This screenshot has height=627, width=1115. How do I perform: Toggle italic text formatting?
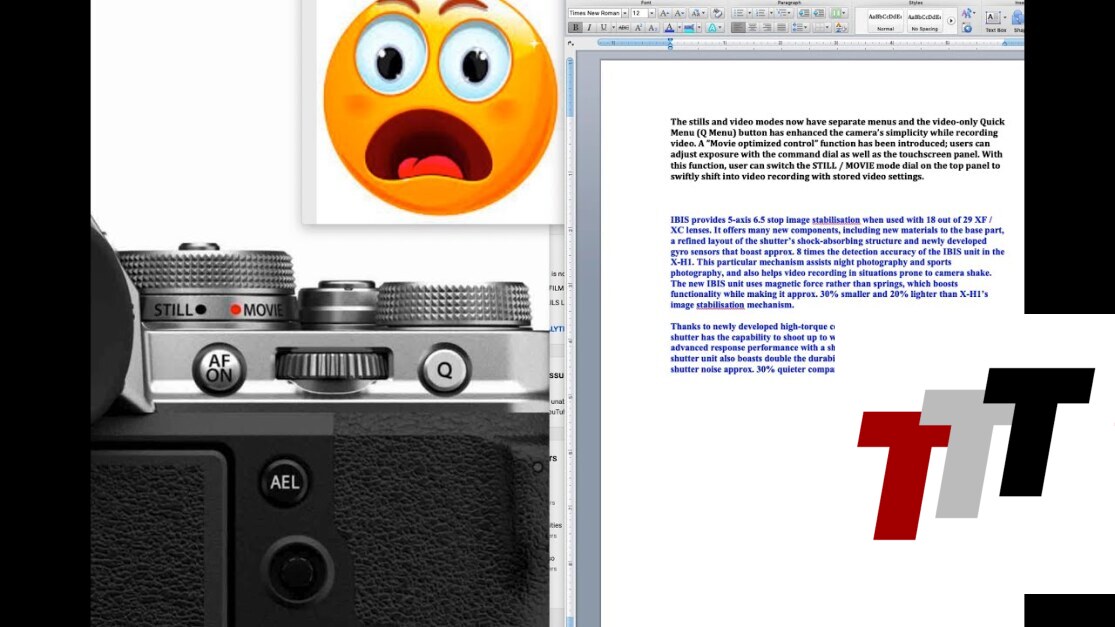point(589,28)
